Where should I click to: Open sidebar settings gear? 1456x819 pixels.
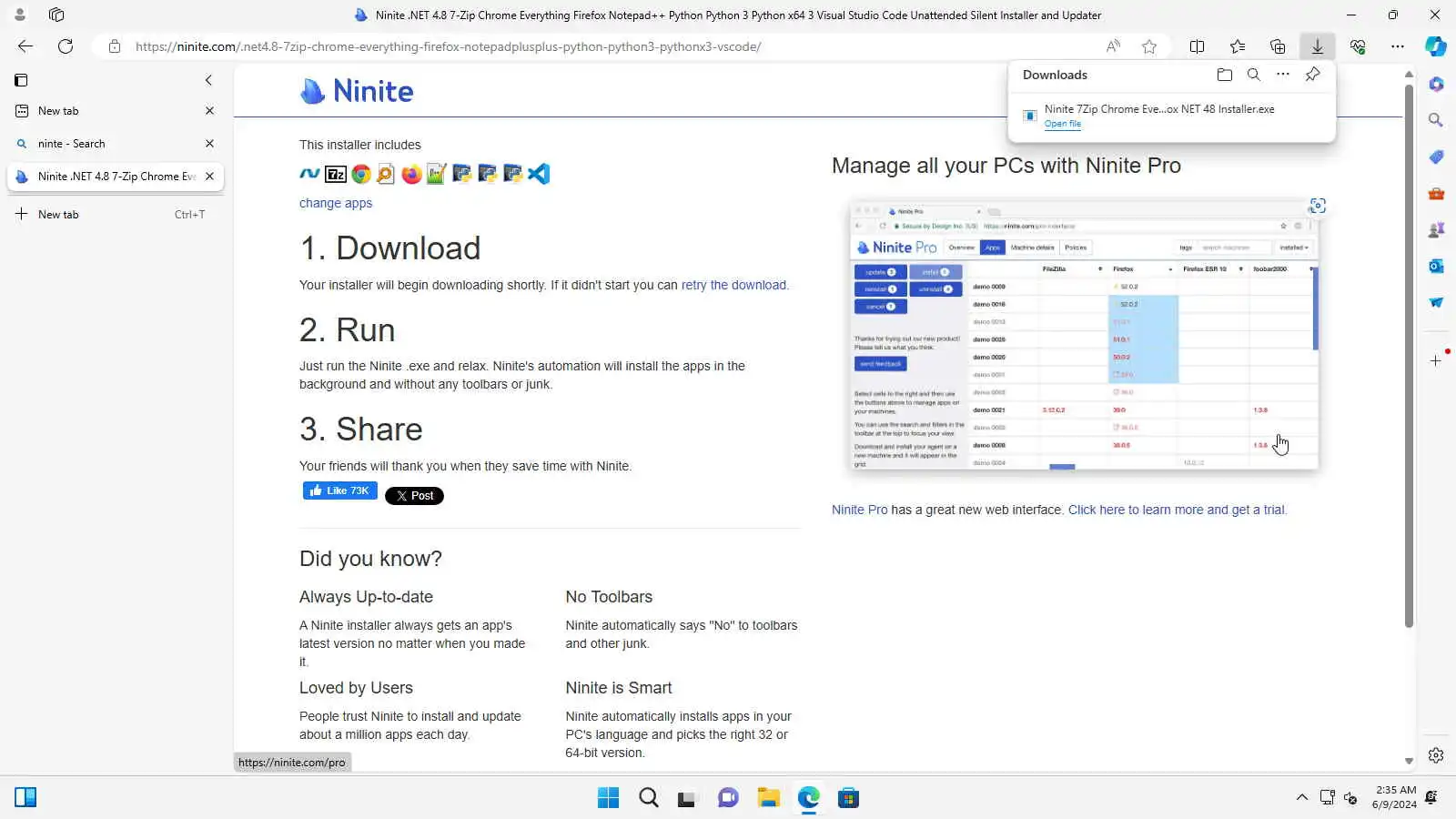tap(1436, 755)
